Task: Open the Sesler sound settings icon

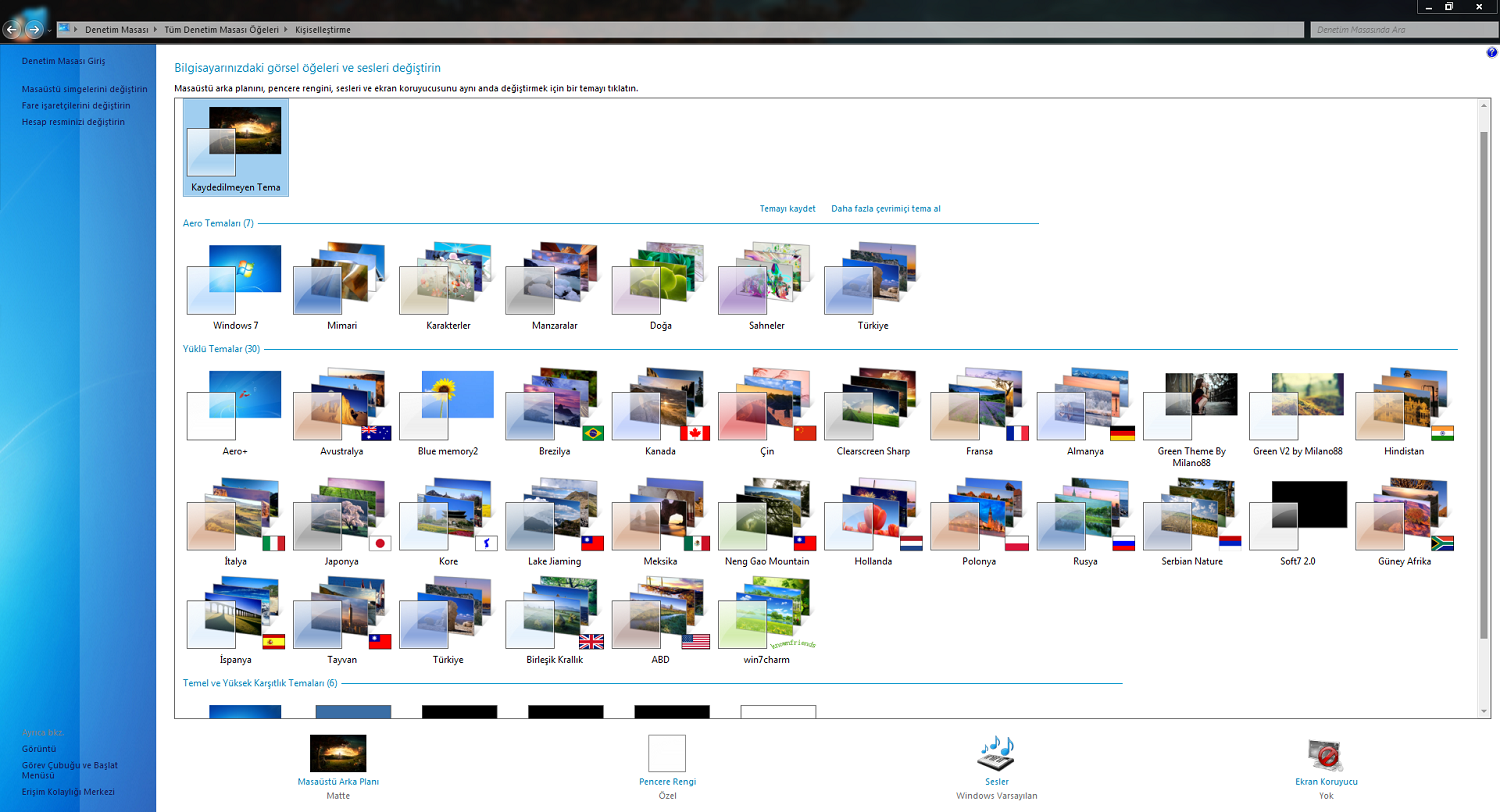Action: point(996,753)
